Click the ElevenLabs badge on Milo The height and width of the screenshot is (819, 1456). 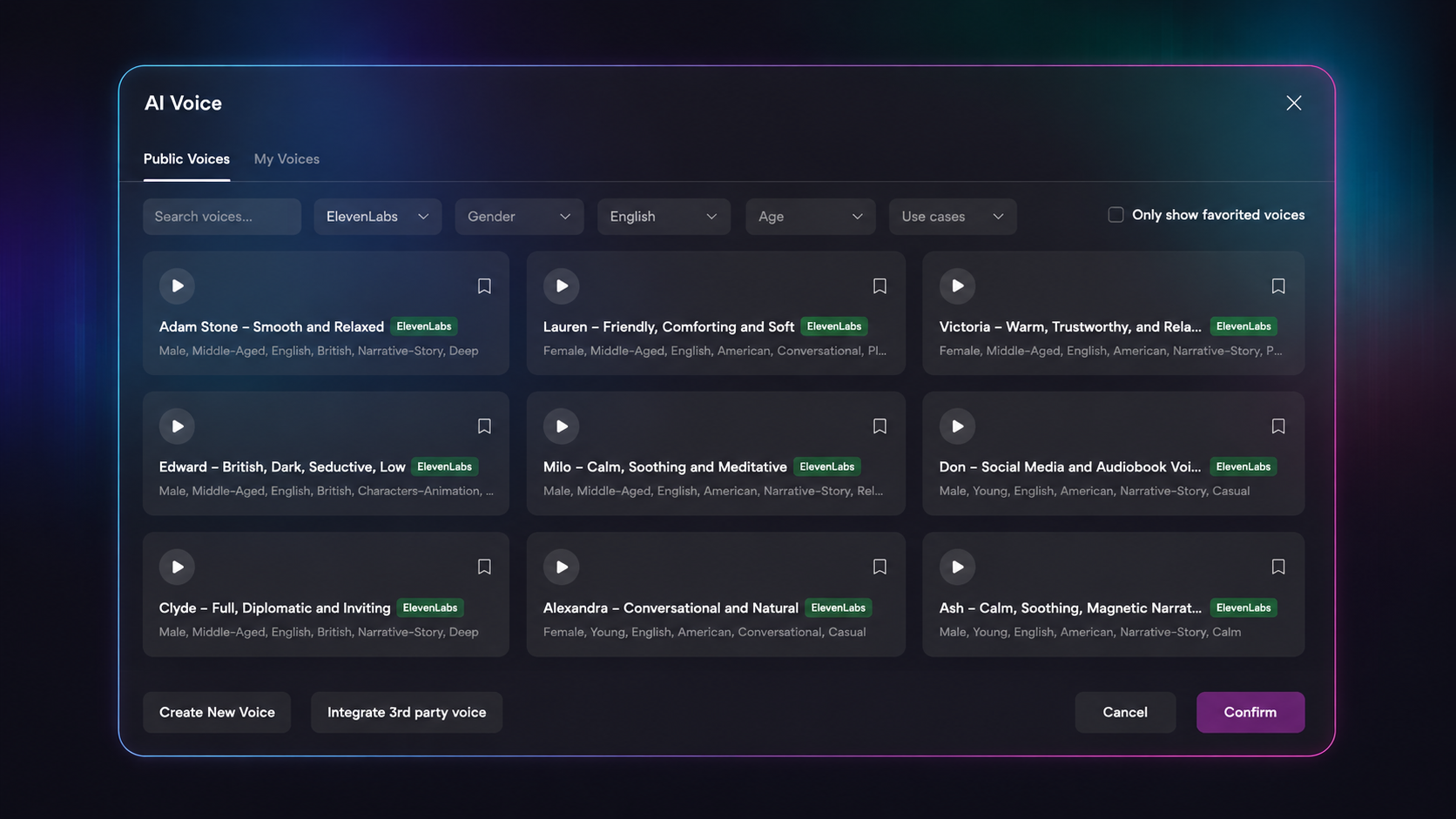click(x=827, y=467)
